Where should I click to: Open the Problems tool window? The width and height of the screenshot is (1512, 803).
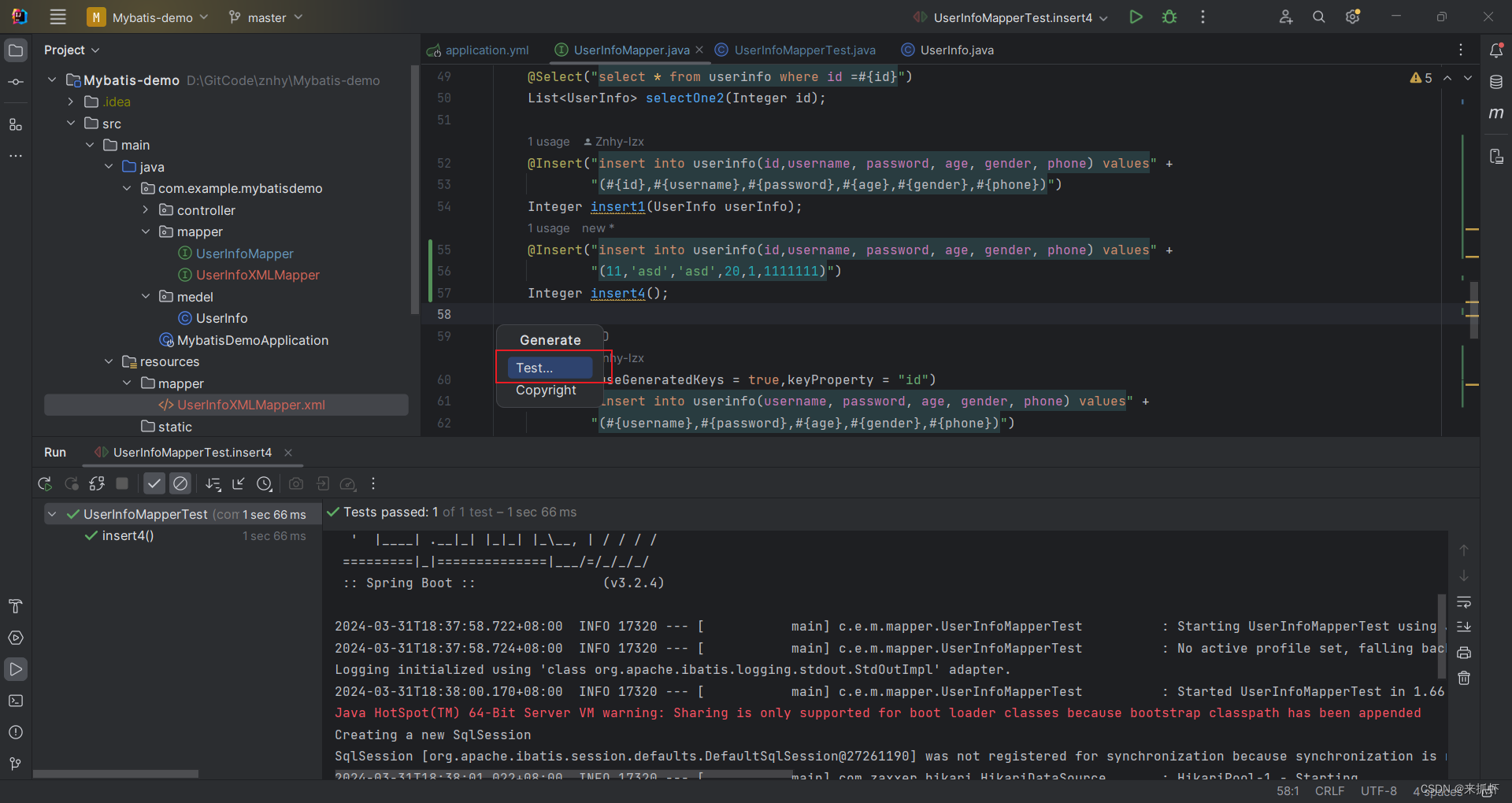pos(16,732)
